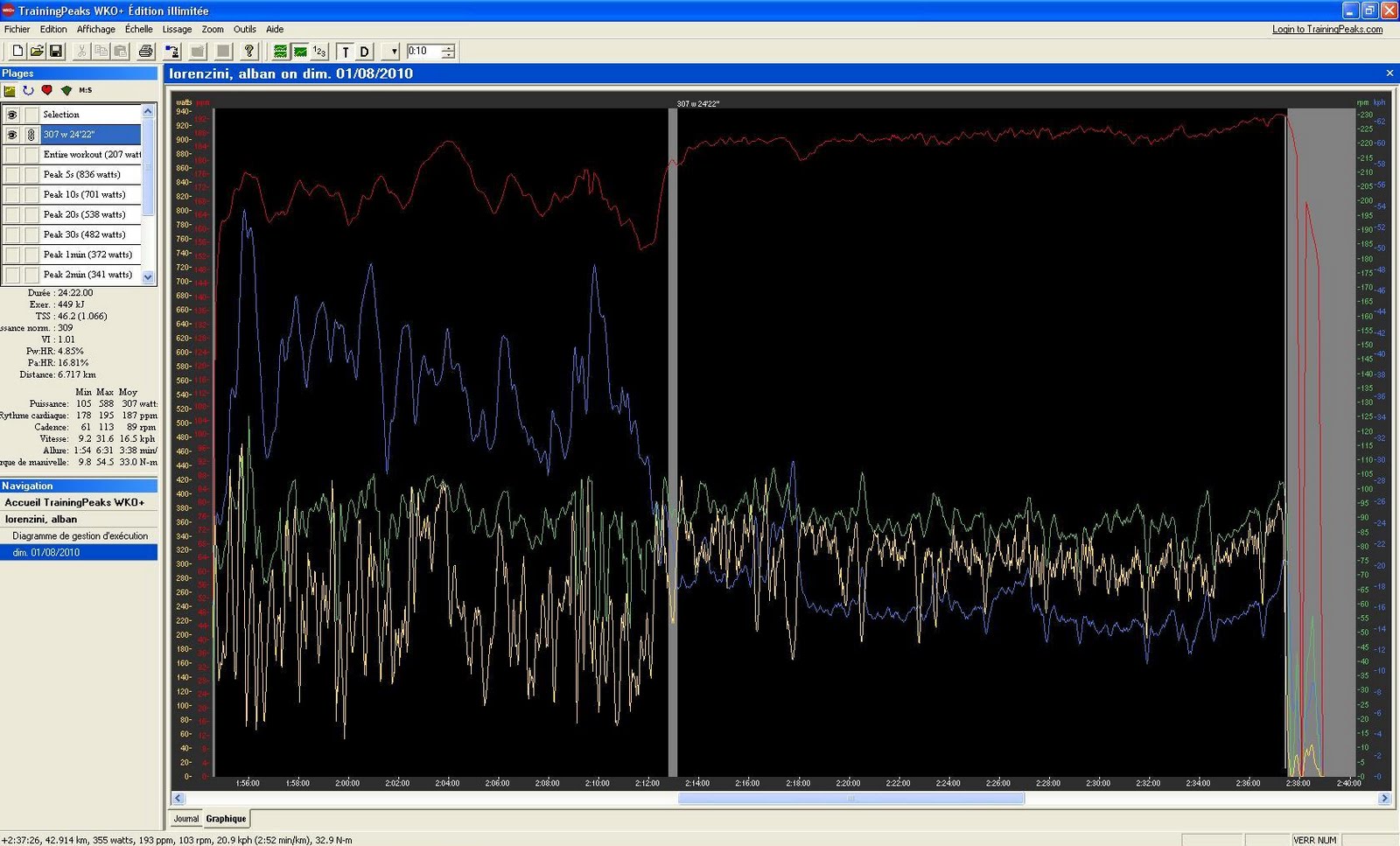Select the Selection range row label
This screenshot has width=1400, height=846.
point(61,115)
